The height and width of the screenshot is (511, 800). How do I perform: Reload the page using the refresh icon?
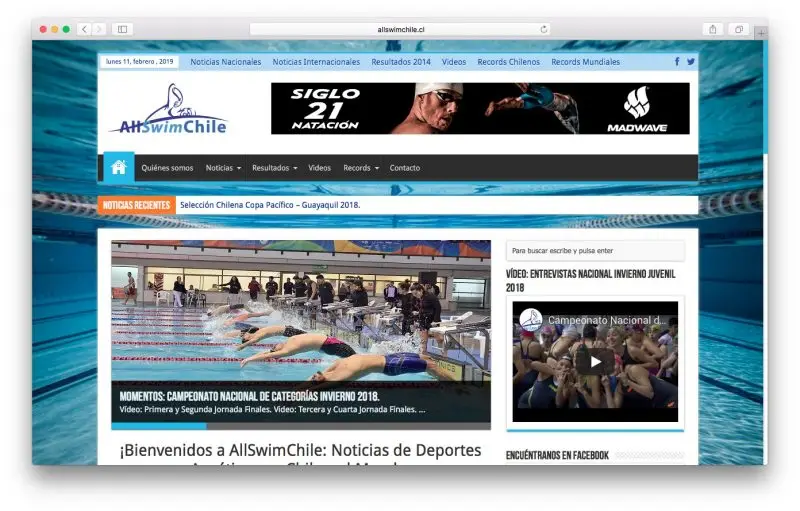pyautogui.click(x=544, y=30)
